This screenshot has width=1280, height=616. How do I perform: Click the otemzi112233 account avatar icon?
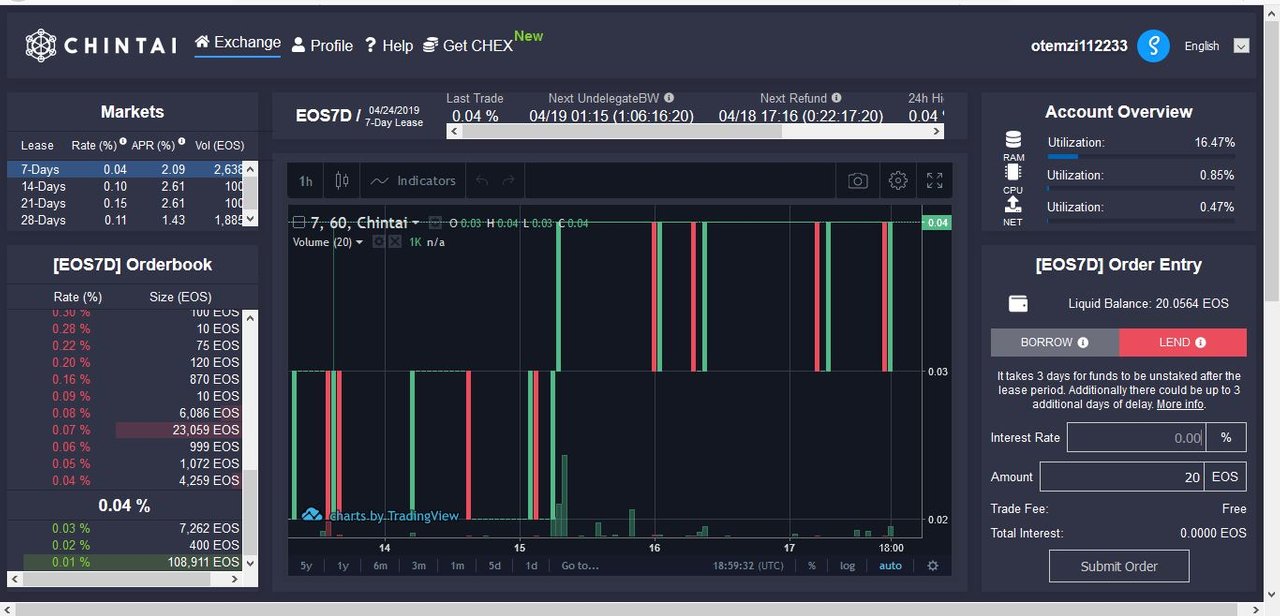pyautogui.click(x=1153, y=46)
